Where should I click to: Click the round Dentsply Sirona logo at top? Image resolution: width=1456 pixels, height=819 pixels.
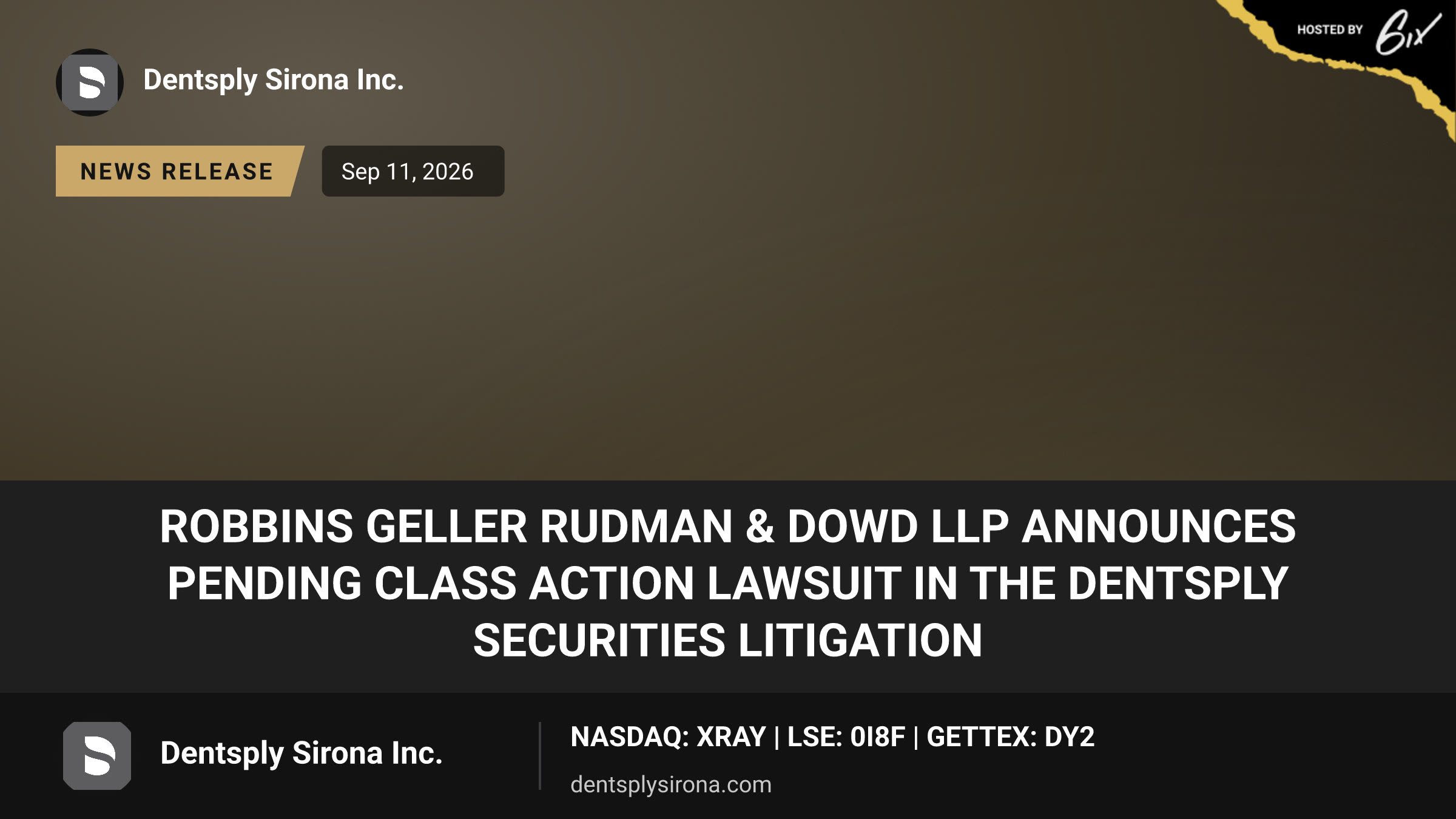point(90,83)
